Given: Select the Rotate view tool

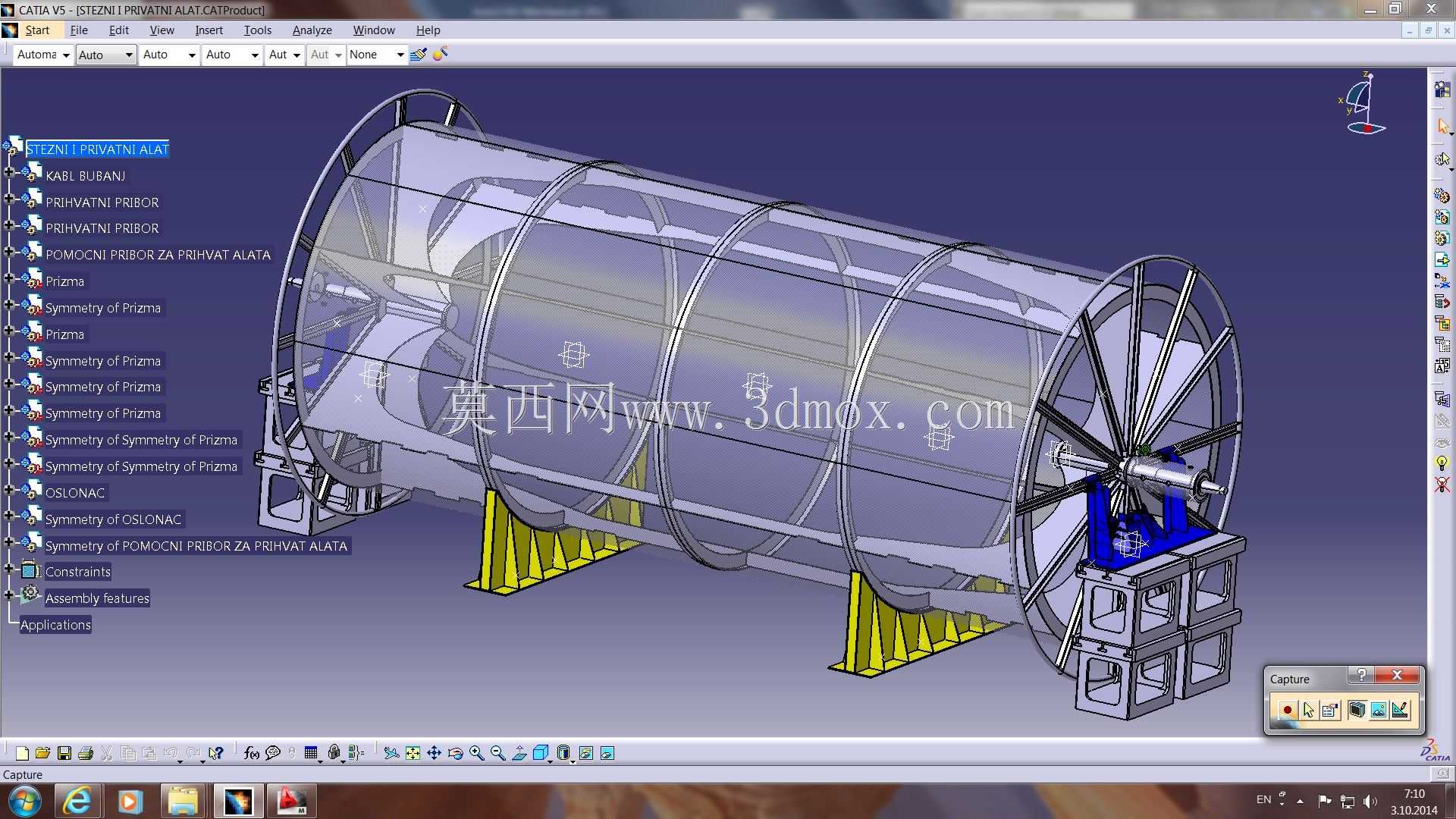Looking at the screenshot, I should click(455, 753).
